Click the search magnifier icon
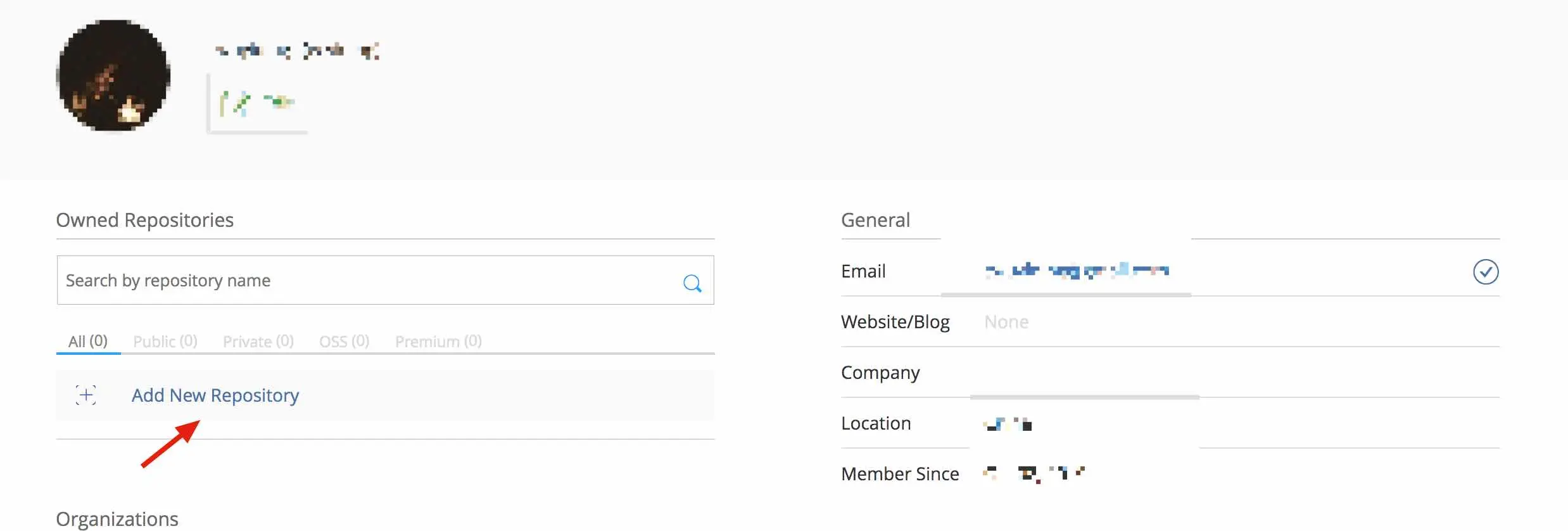The image size is (1568, 531). tap(692, 283)
